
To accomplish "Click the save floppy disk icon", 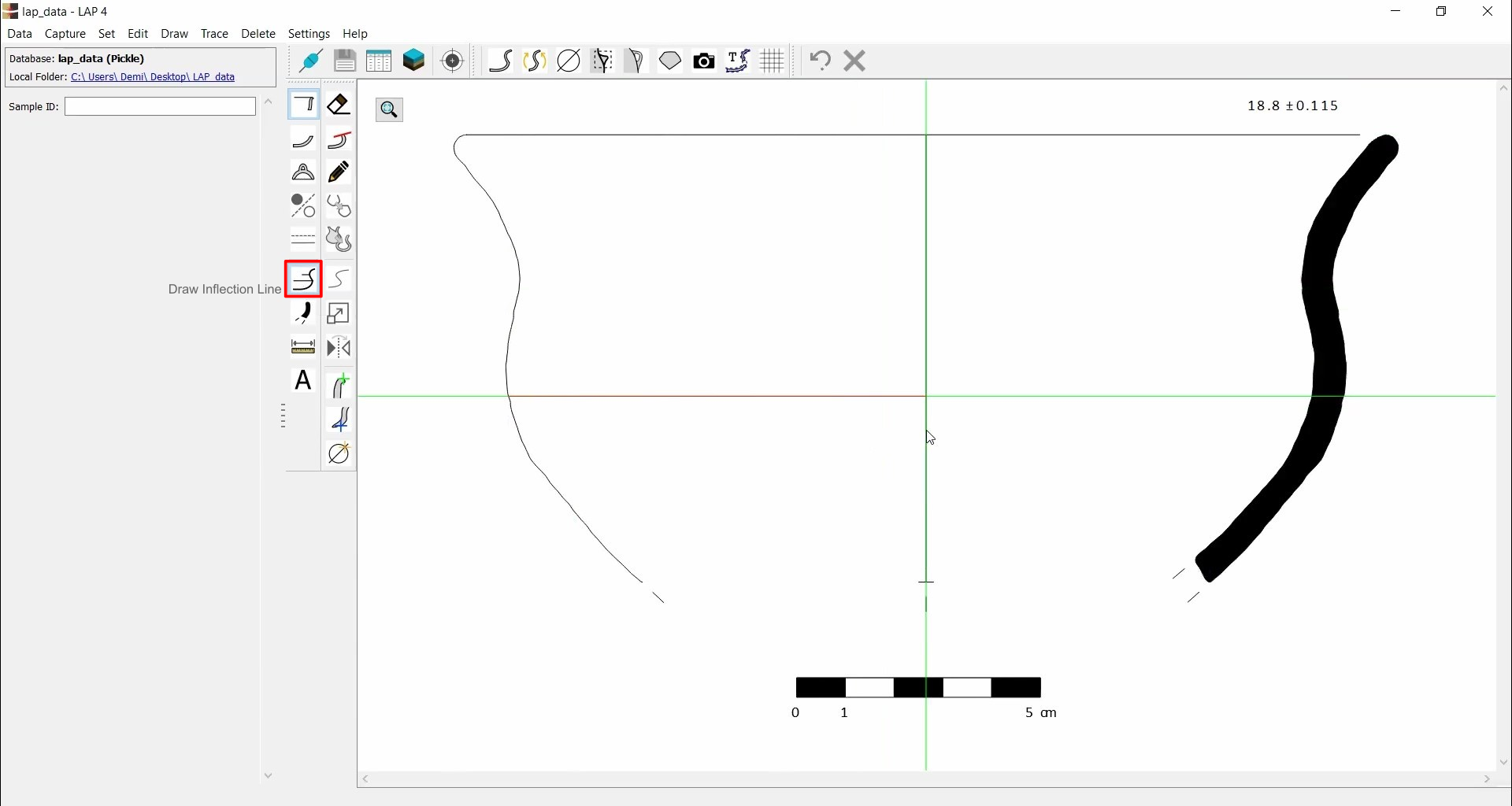I will [x=345, y=61].
